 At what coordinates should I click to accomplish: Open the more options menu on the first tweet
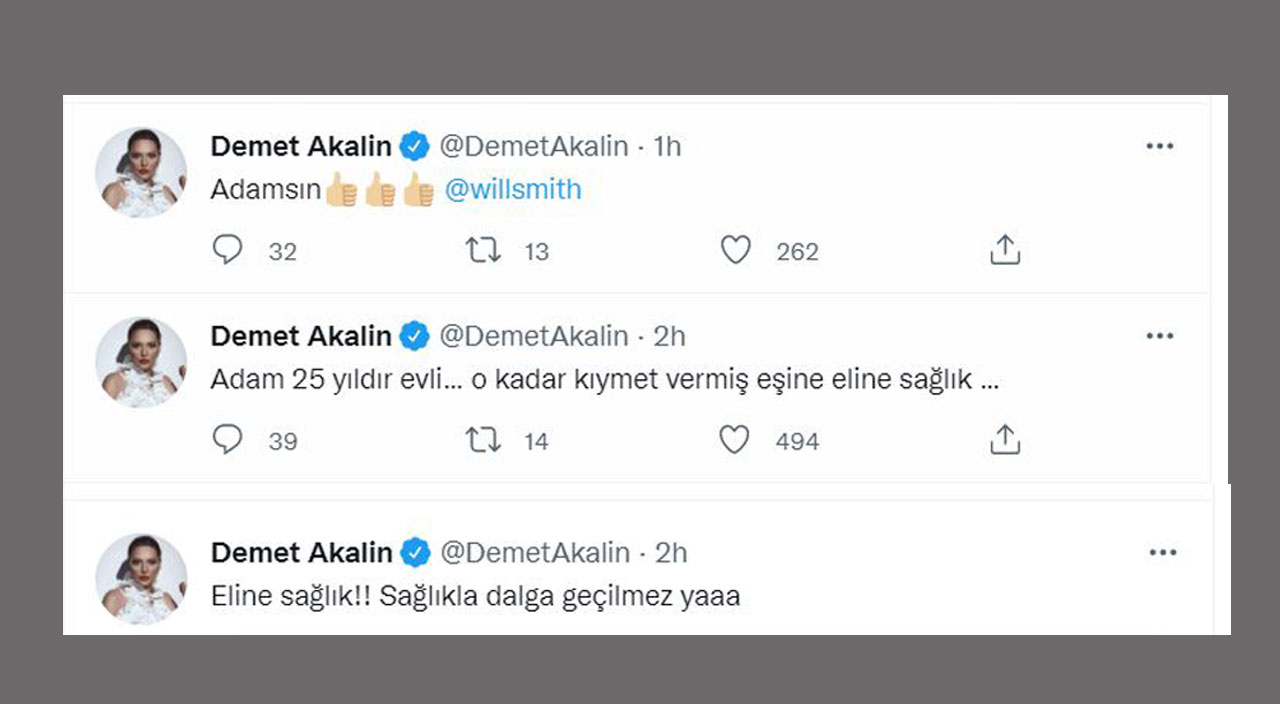[x=1159, y=146]
